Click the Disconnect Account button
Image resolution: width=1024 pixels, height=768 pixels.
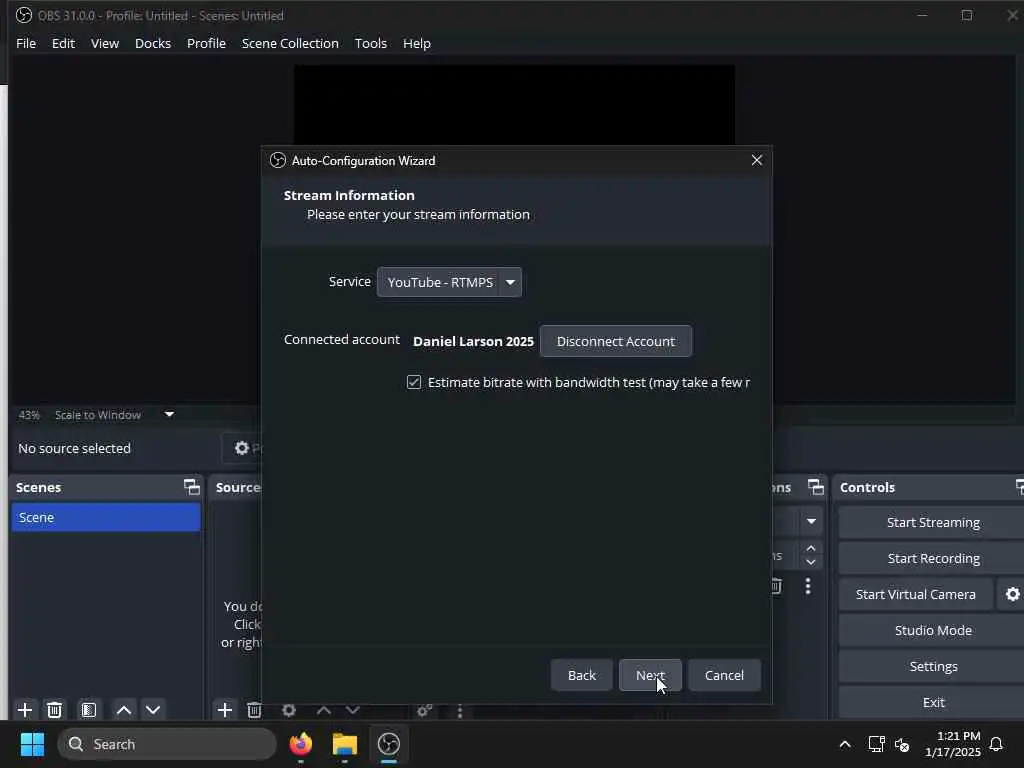616,341
